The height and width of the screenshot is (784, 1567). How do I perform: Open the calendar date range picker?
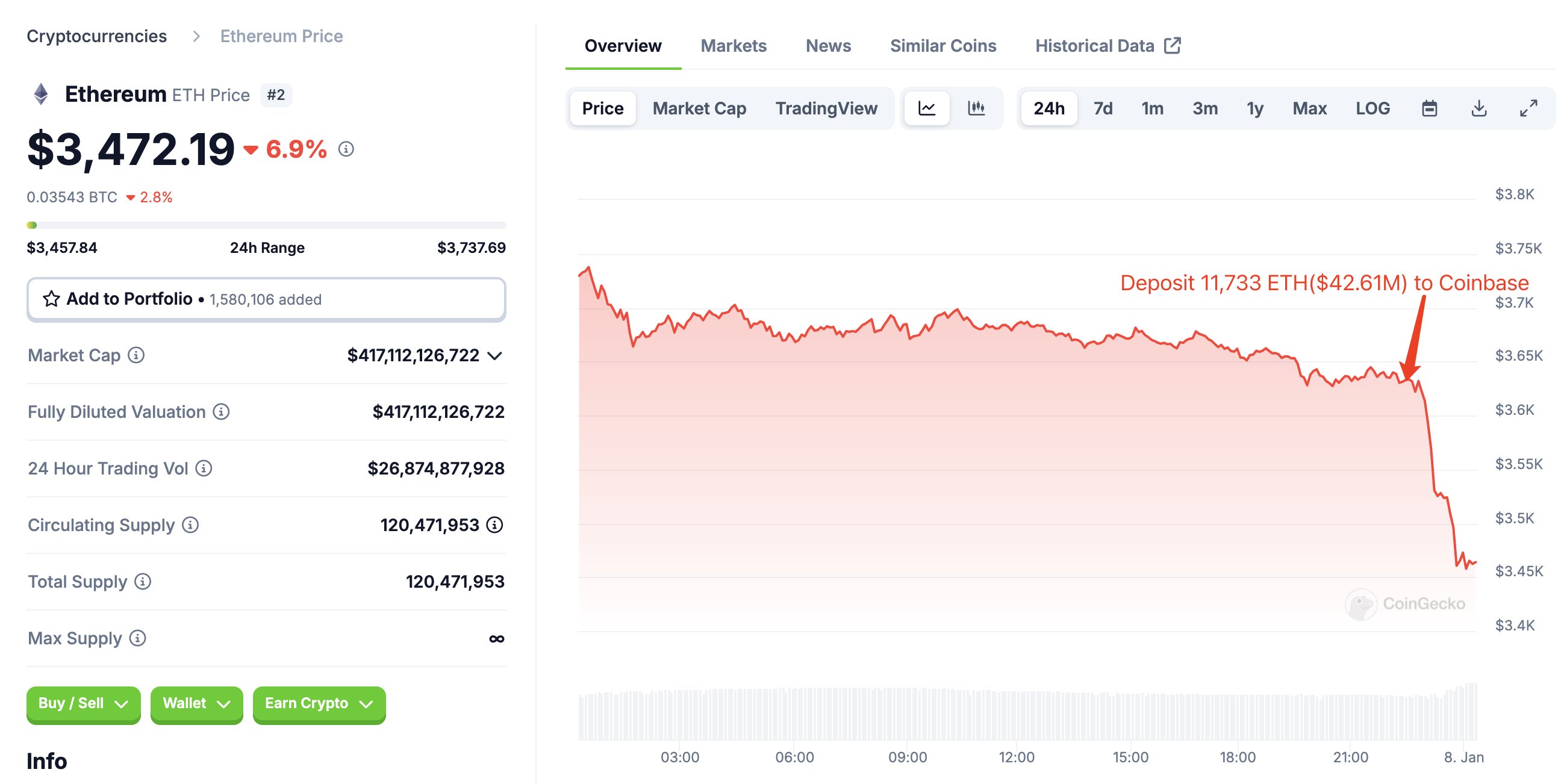[x=1429, y=108]
